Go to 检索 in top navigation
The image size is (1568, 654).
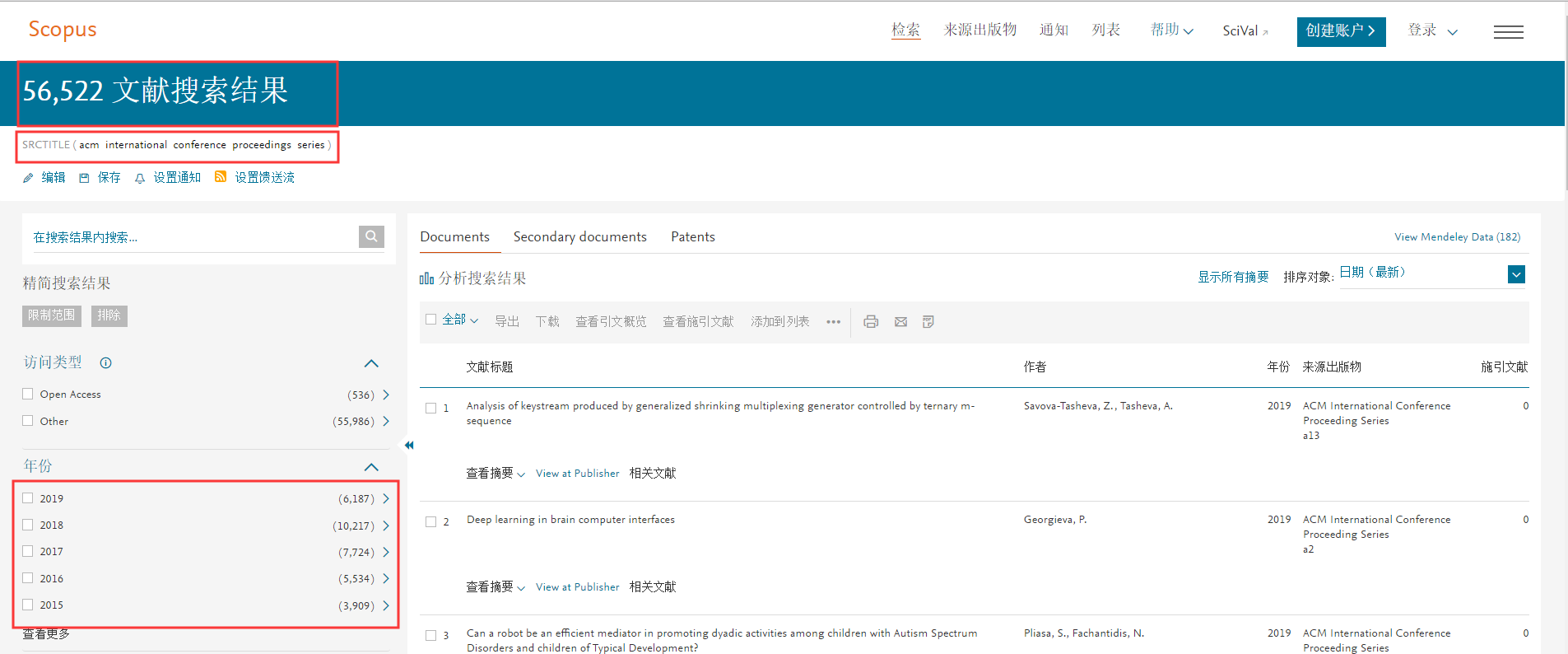coord(905,30)
